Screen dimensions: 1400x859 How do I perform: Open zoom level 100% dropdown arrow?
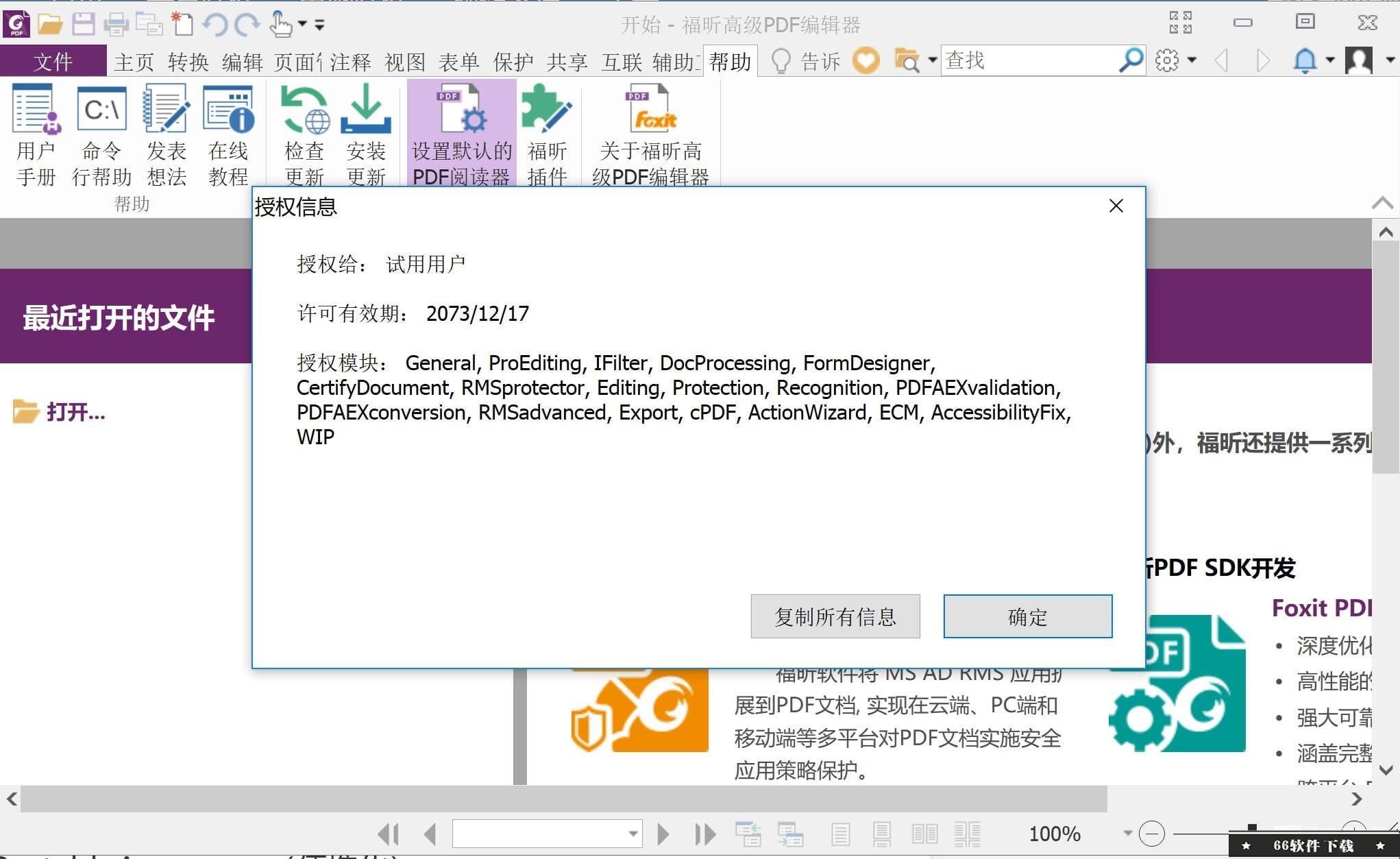coord(1128,834)
